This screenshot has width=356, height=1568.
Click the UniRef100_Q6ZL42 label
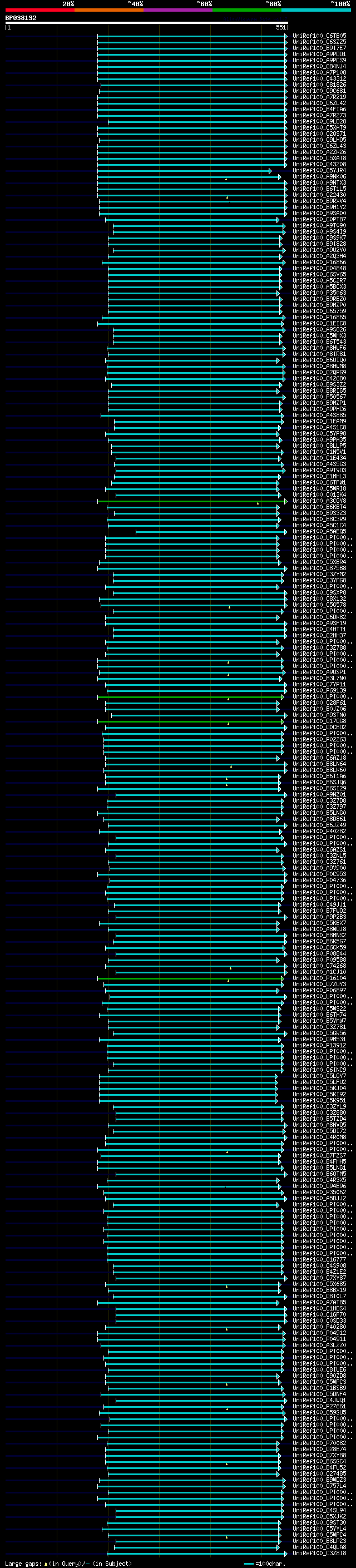319,103
